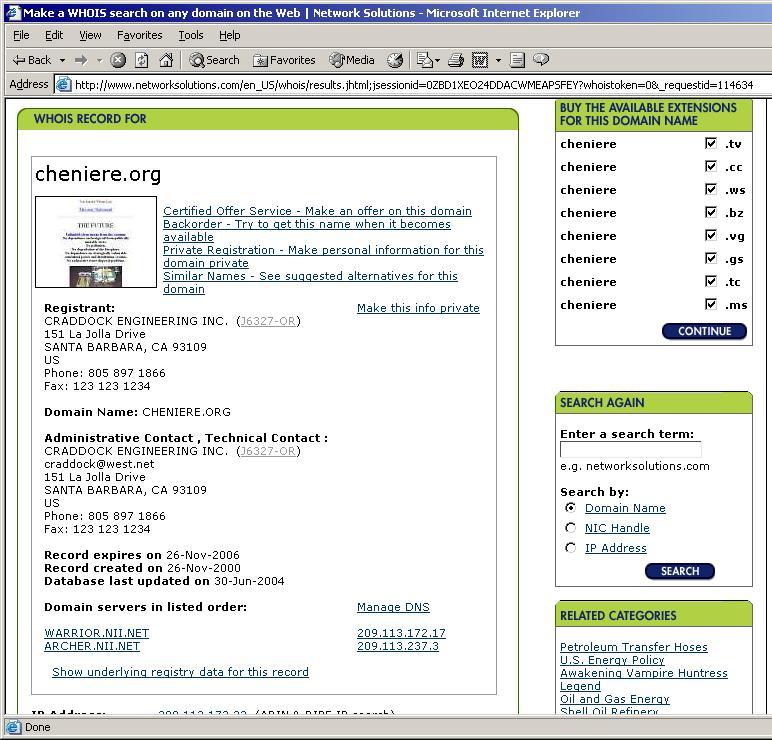Viewport: 772px width, 740px height.
Task: Open the WARRIOR.NII.NET server link
Action: [x=96, y=633]
